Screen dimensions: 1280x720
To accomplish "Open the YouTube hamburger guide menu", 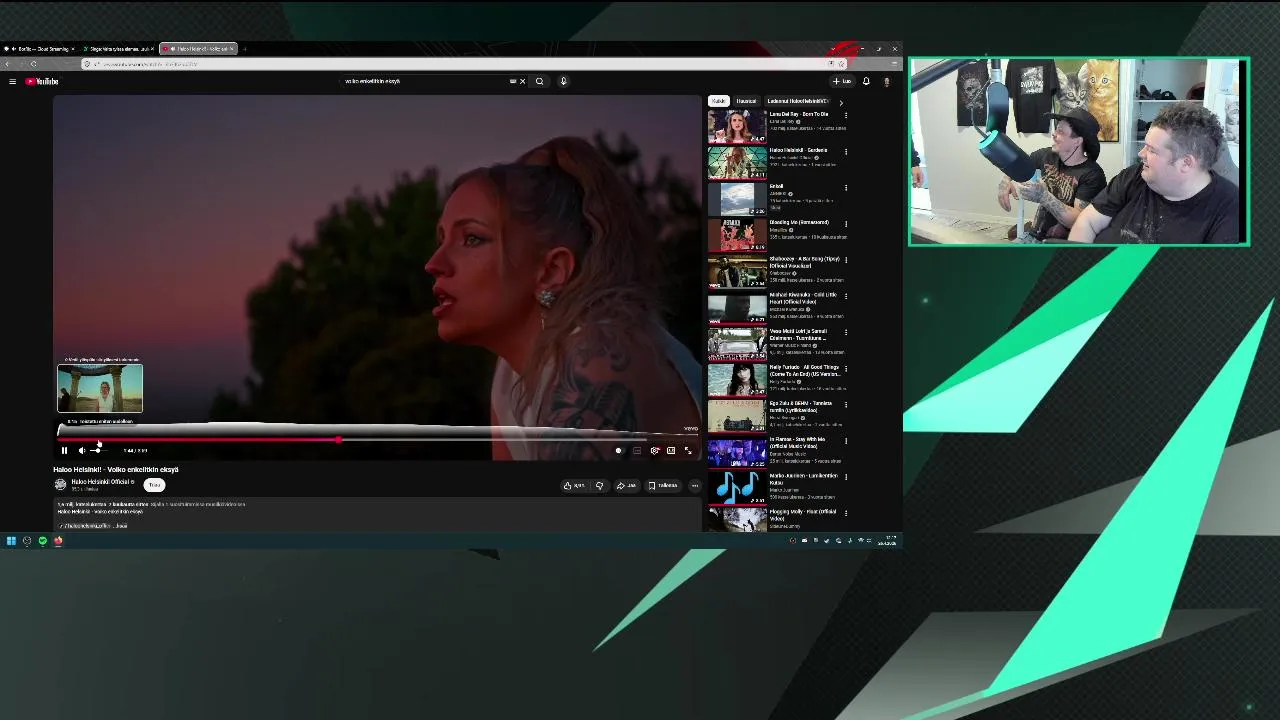I will pos(12,81).
